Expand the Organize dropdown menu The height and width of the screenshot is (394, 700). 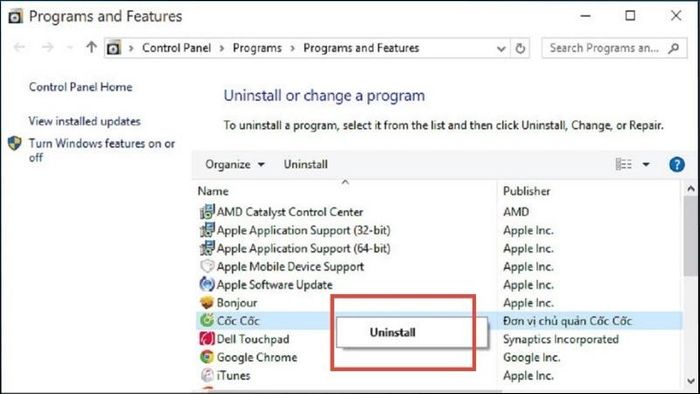235,164
